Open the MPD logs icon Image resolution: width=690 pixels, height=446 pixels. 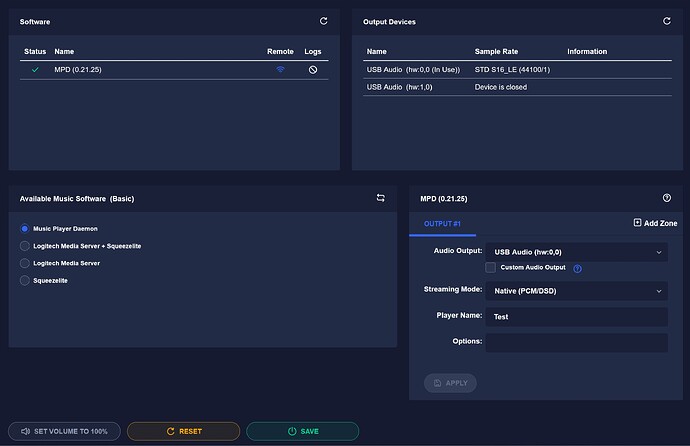pos(313,69)
